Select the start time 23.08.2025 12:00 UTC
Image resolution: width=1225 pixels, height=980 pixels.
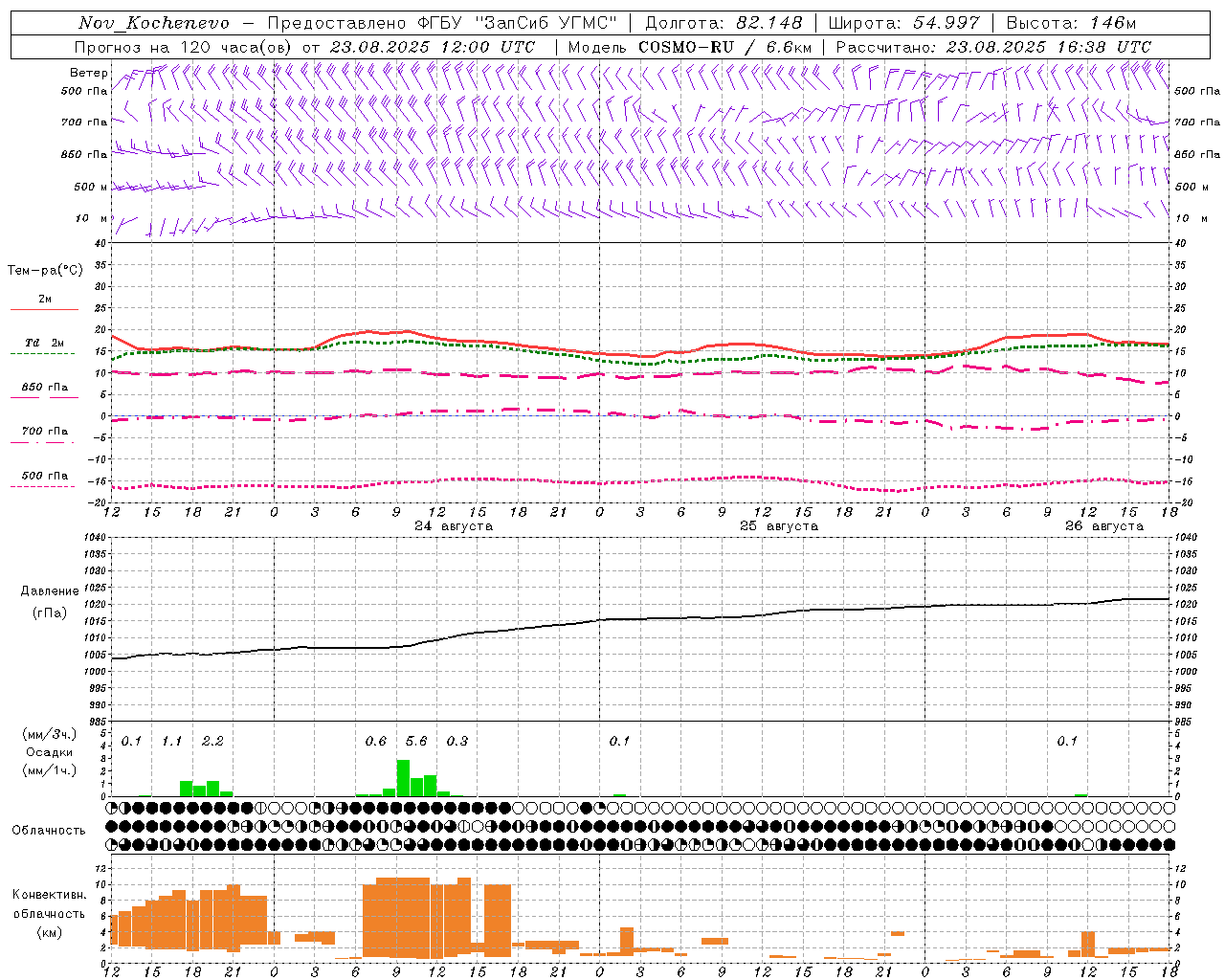pyautogui.click(x=433, y=47)
